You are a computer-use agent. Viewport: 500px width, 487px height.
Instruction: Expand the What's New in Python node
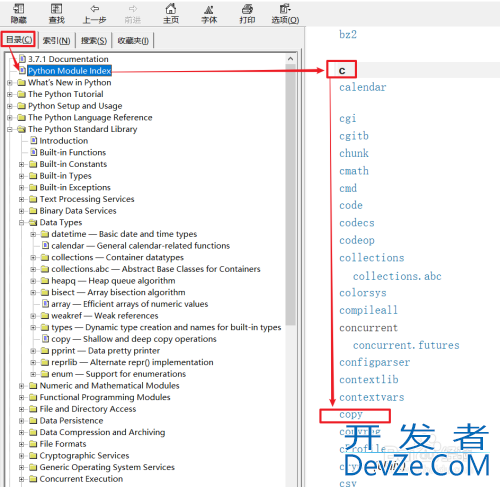point(10,82)
